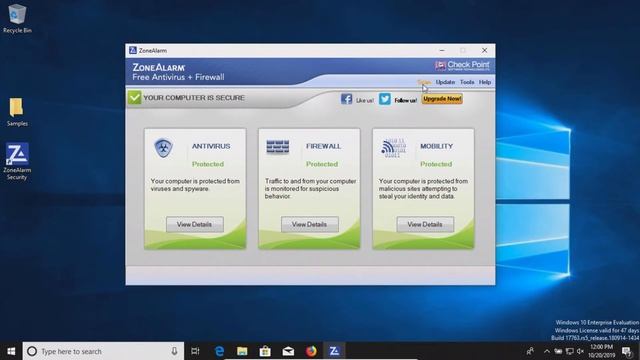The width and height of the screenshot is (640, 360).
Task: Open the Mail app from taskbar
Action: (288, 351)
